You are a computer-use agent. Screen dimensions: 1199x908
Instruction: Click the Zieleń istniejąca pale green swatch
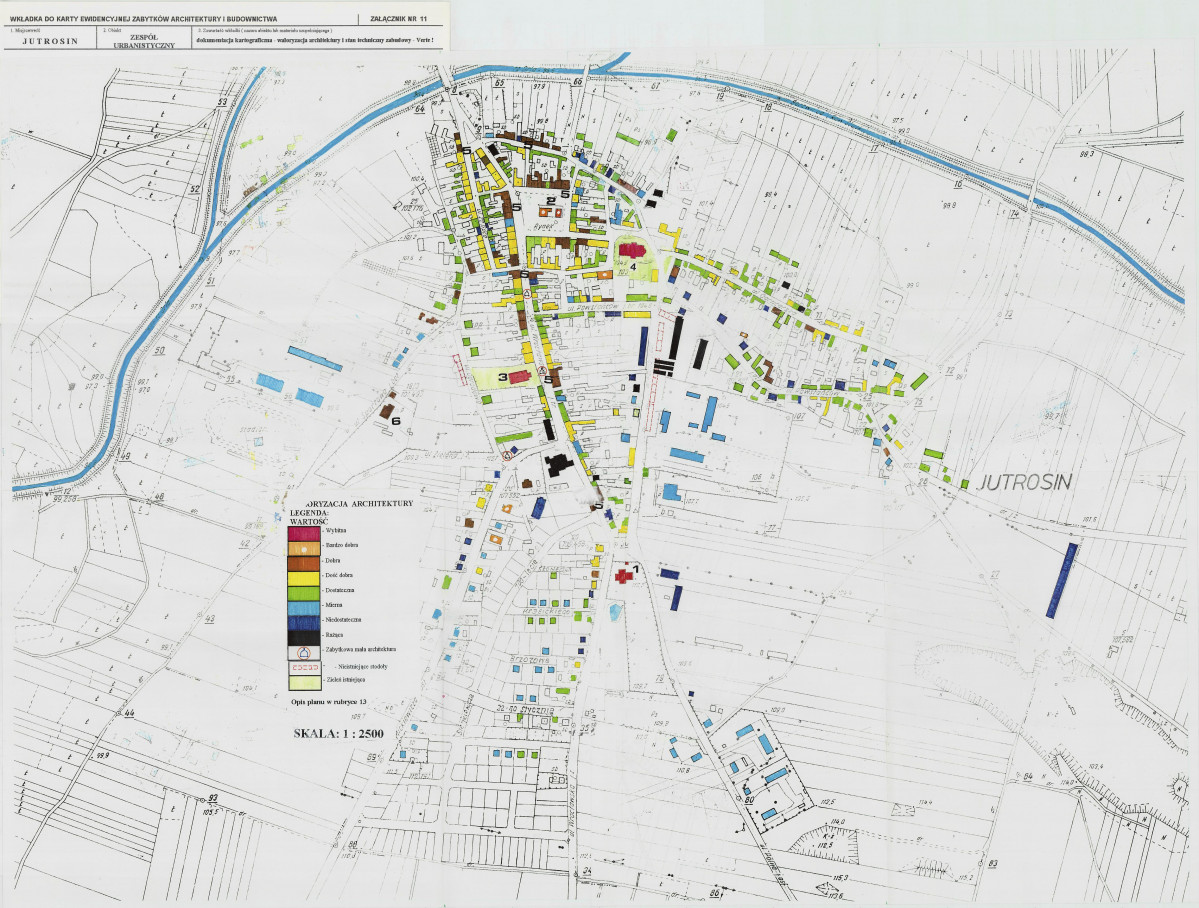304,682
